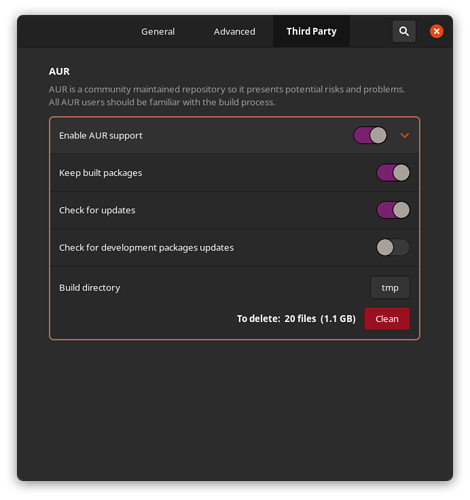Switch to the General tab
The width and height of the screenshot is (470, 500).
coord(158,31)
